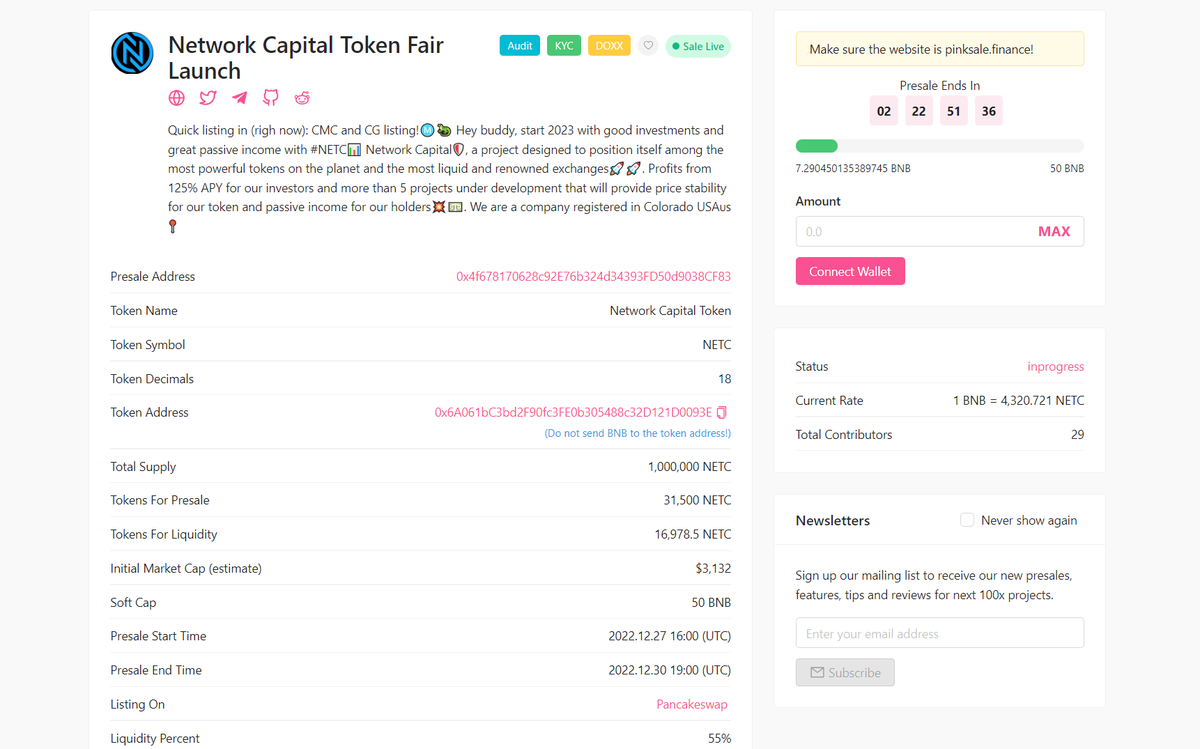The width and height of the screenshot is (1200, 749).
Task: Open the presale address link
Action: 594,277
